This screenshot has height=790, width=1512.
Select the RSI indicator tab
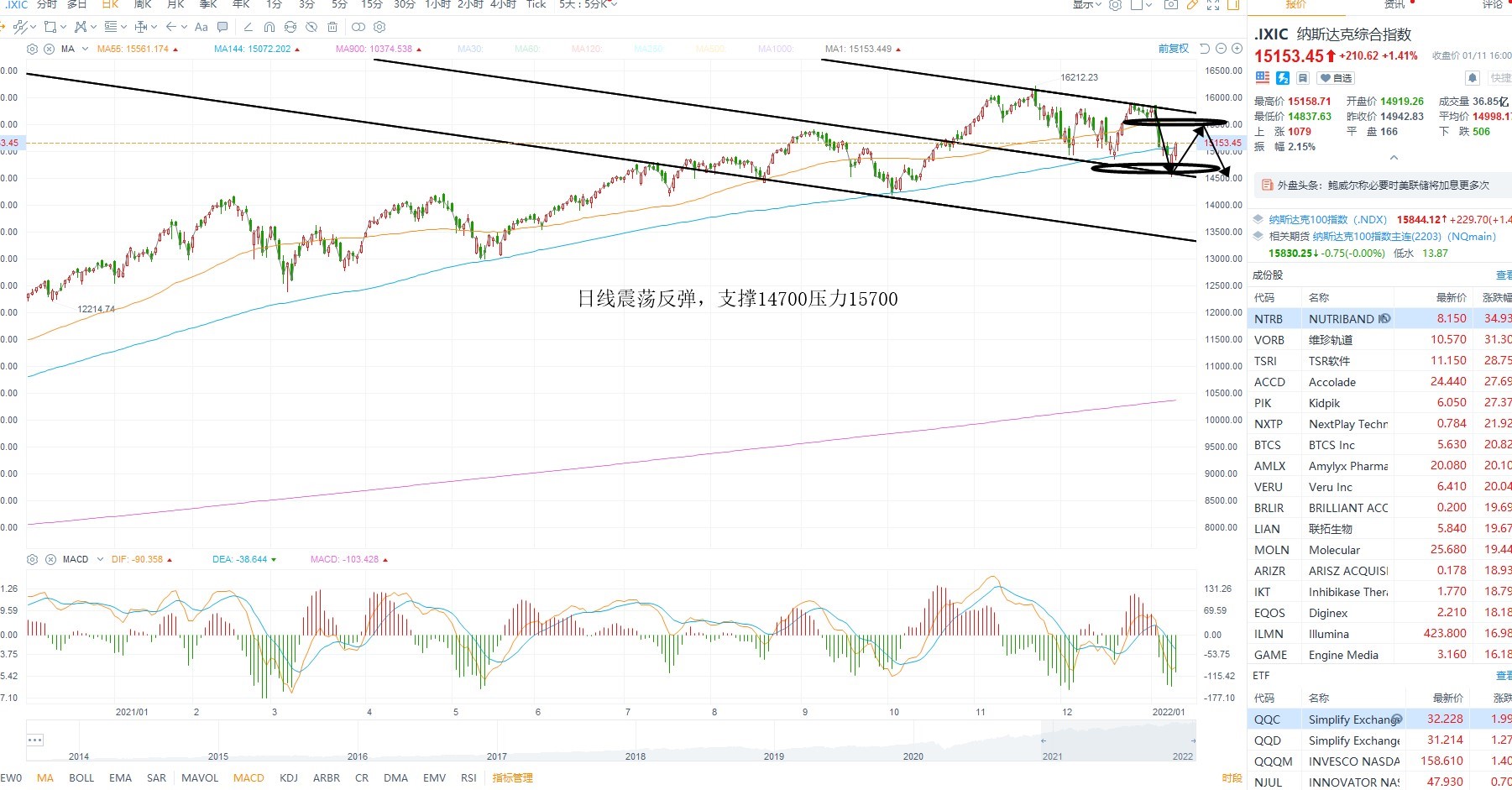[468, 778]
